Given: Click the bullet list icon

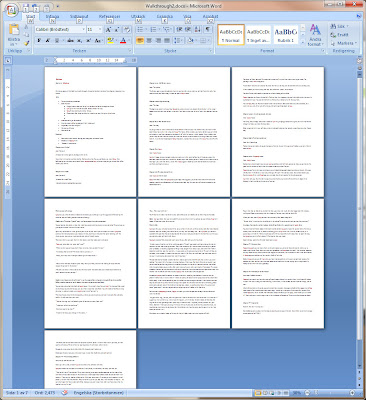Looking at the screenshot, I should click(x=141, y=30).
